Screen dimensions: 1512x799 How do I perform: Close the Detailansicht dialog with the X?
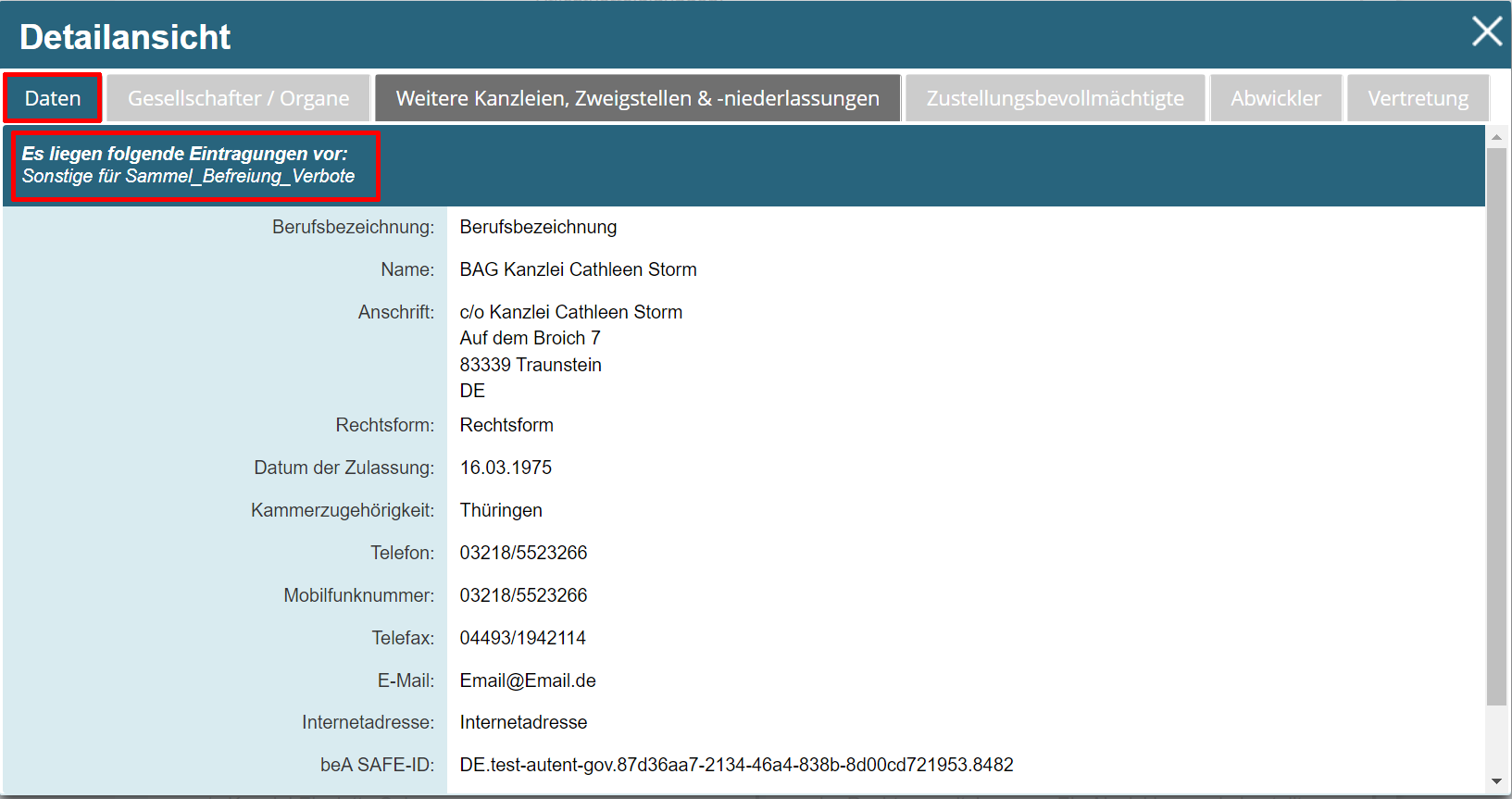[1487, 31]
